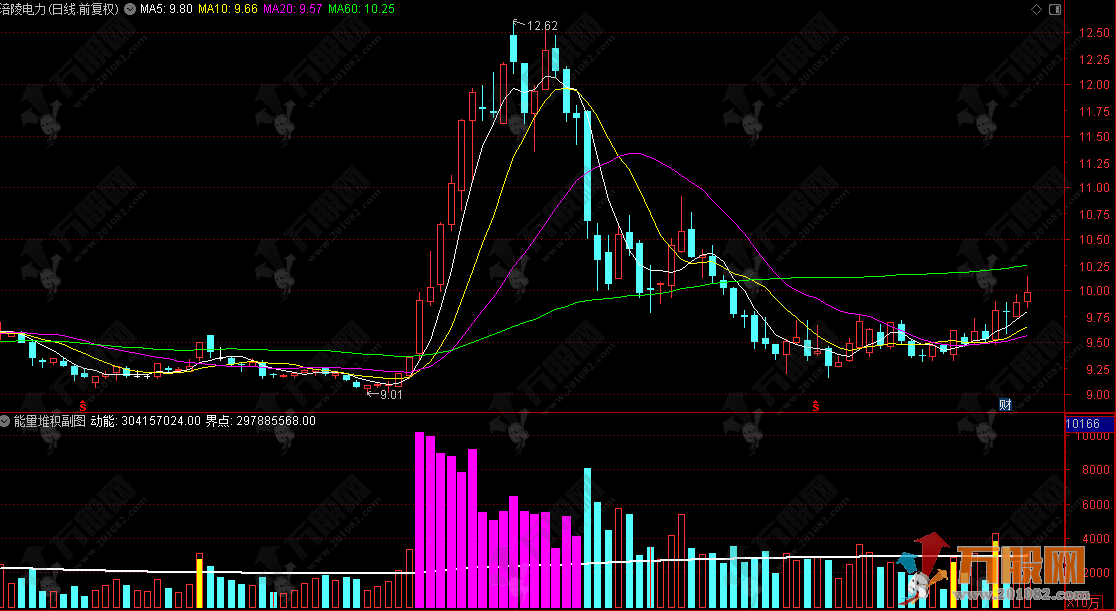The height and width of the screenshot is (611, 1116).
Task: Open the 财 financial info marker
Action: 1006,404
